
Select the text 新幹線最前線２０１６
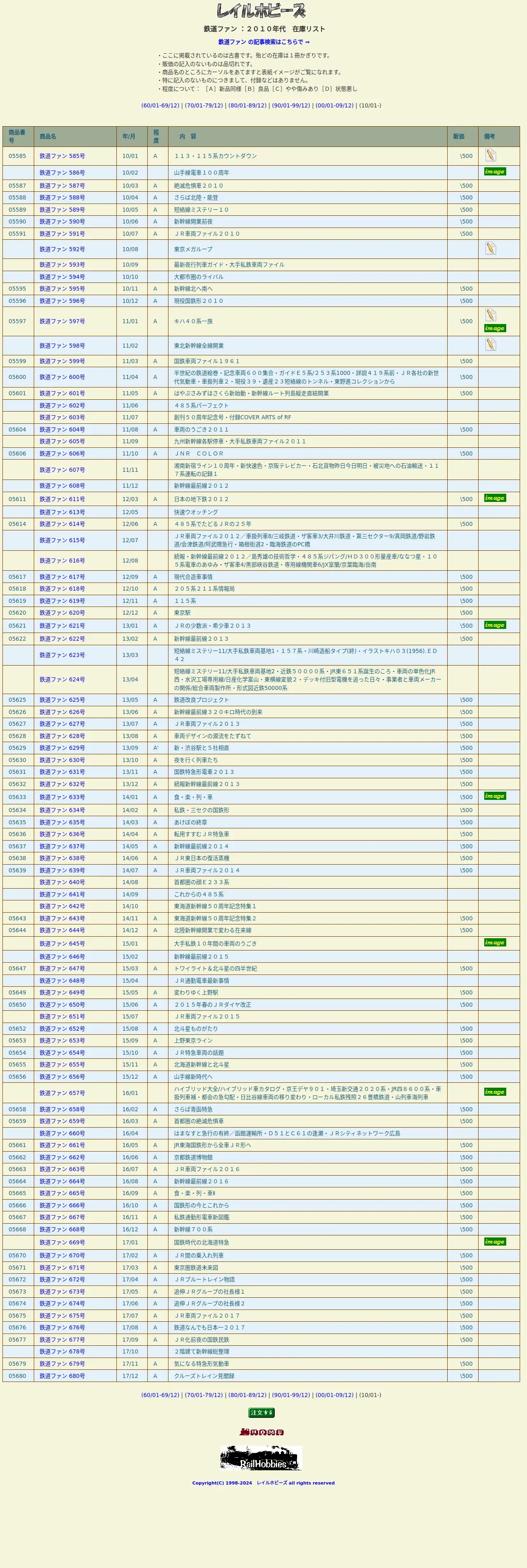pos(201,1181)
